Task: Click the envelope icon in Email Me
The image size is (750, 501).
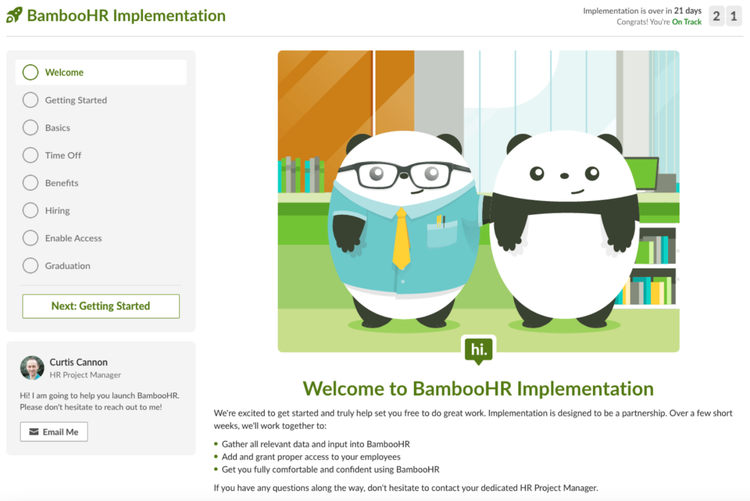Action: (33, 432)
